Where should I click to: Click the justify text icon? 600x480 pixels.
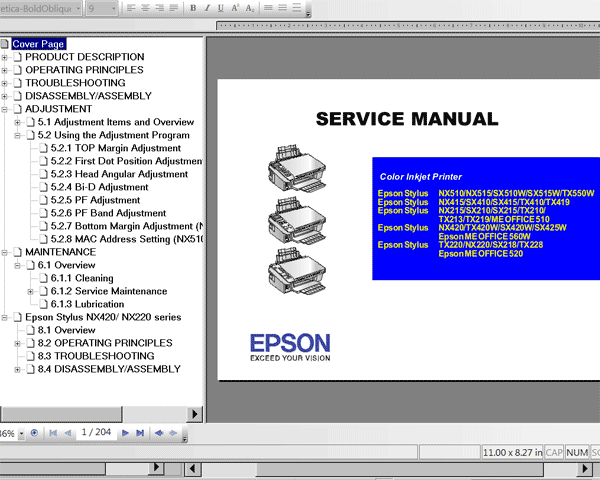[173, 8]
